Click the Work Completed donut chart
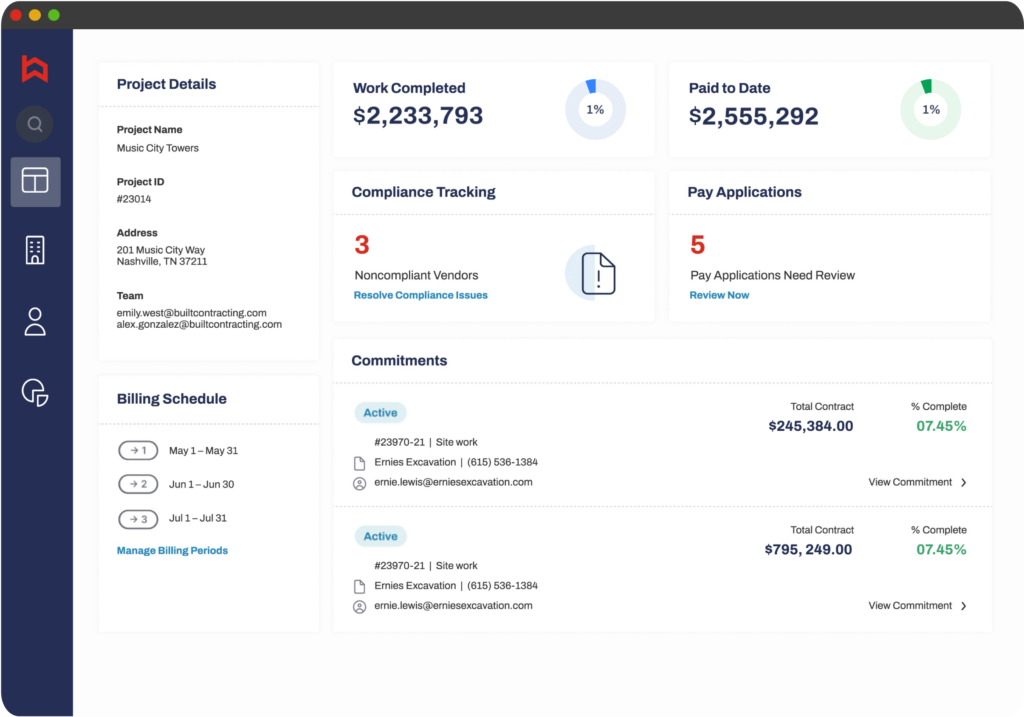This screenshot has width=1024, height=717. pyautogui.click(x=595, y=108)
